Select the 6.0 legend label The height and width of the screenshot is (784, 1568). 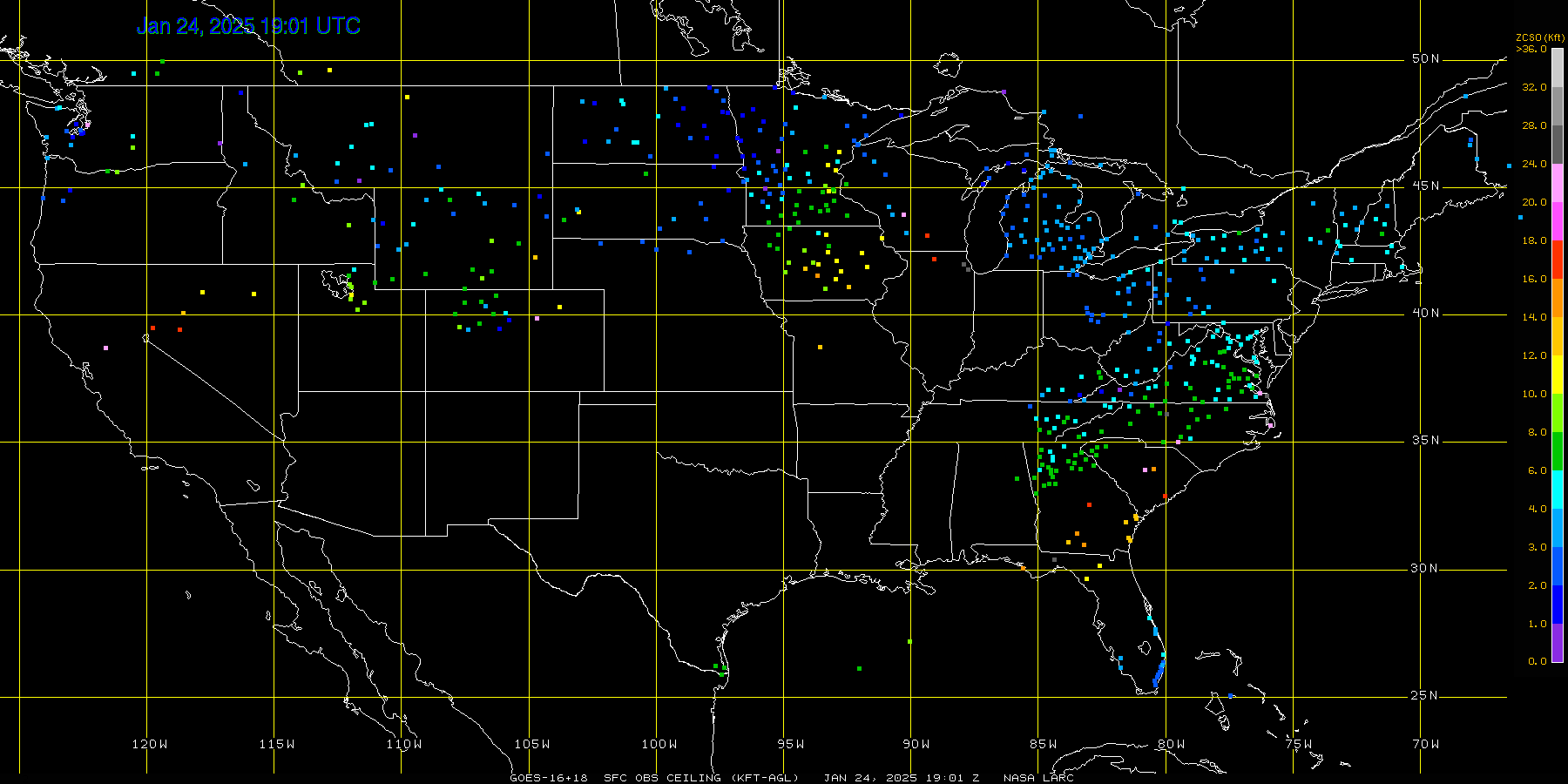tap(1538, 470)
